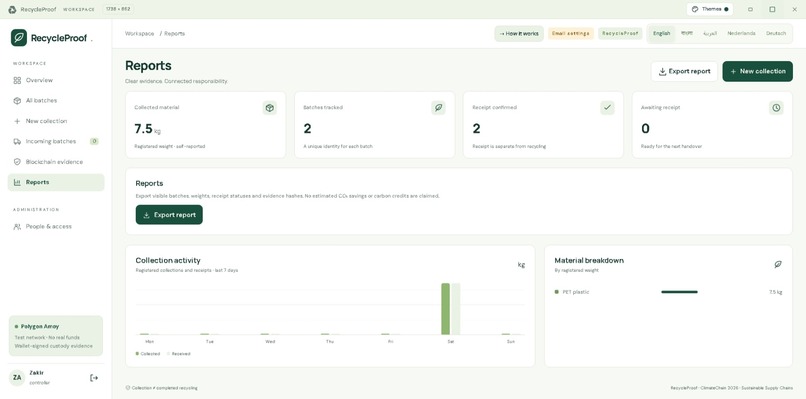Click the PET plastic material label
Viewport: 806px width, 399px height.
point(576,292)
